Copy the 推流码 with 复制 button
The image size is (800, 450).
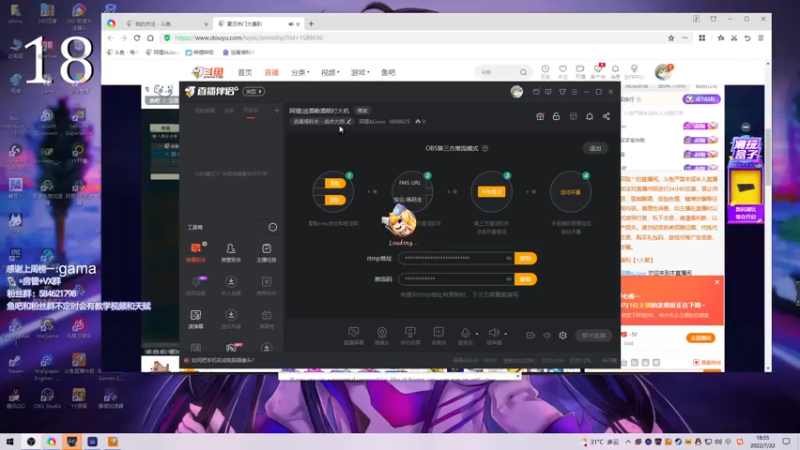coord(526,279)
